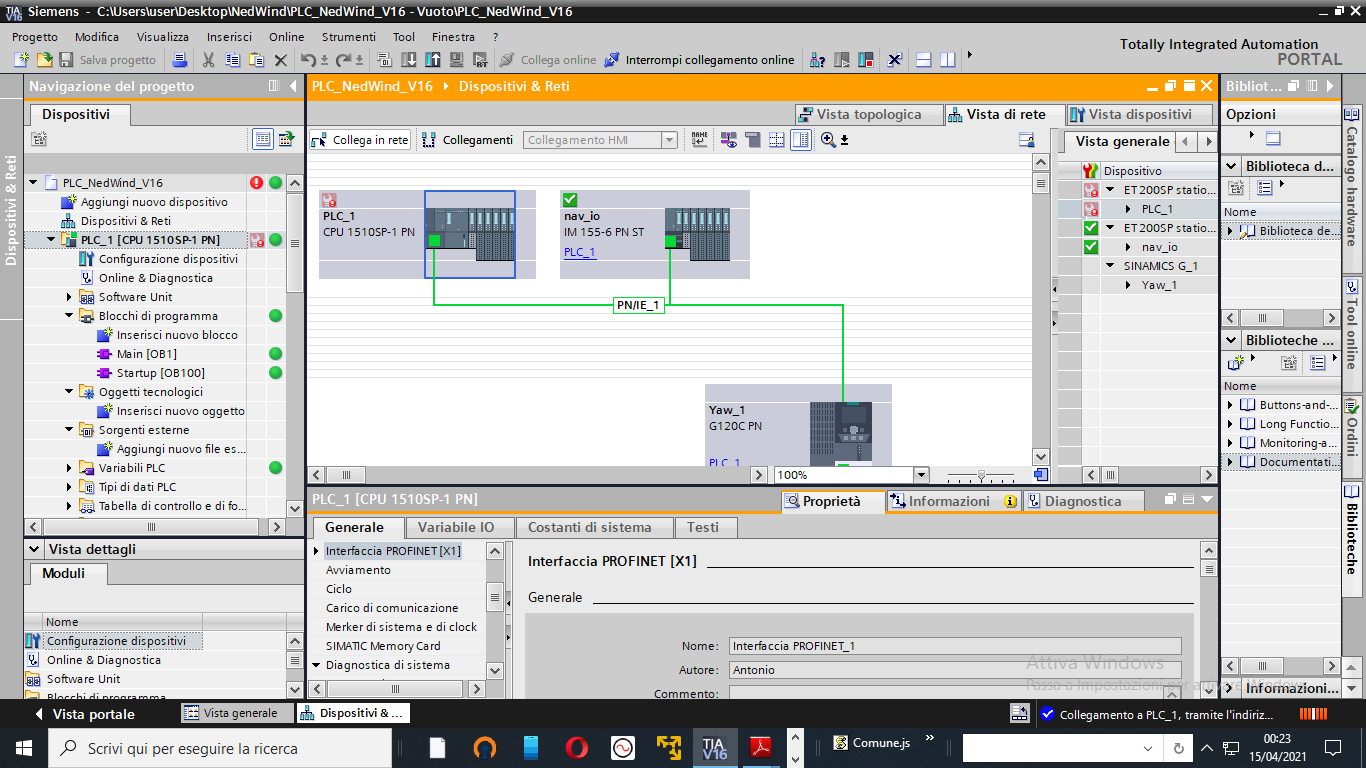
Task: Select Main [OB1] block in tree
Action: pos(146,354)
